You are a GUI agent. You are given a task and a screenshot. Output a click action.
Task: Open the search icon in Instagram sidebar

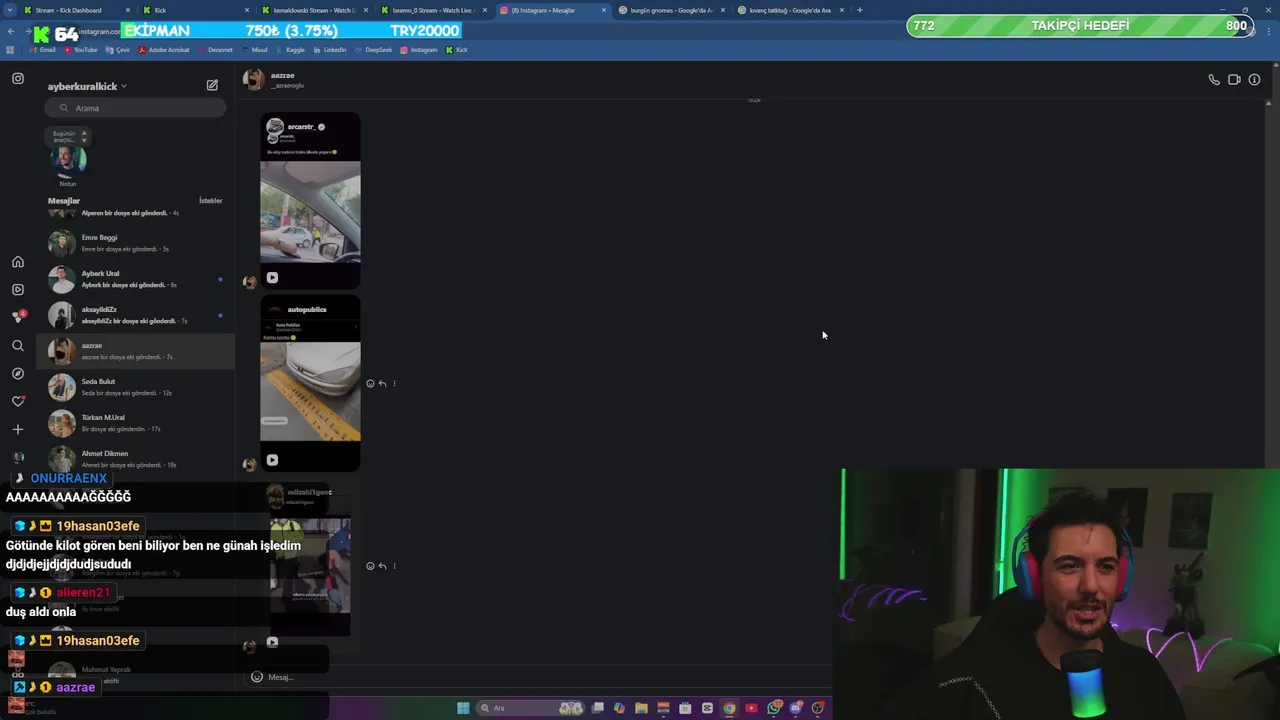(17, 345)
